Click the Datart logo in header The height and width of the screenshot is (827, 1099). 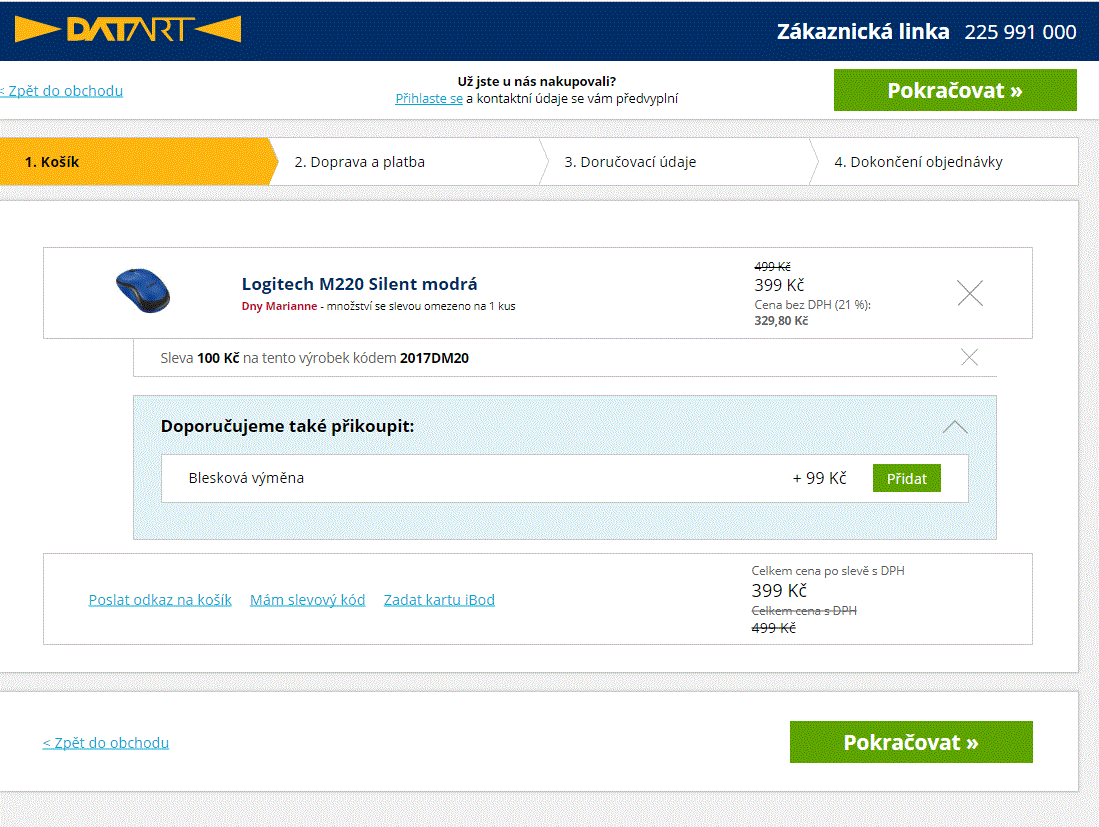pyautogui.click(x=128, y=29)
